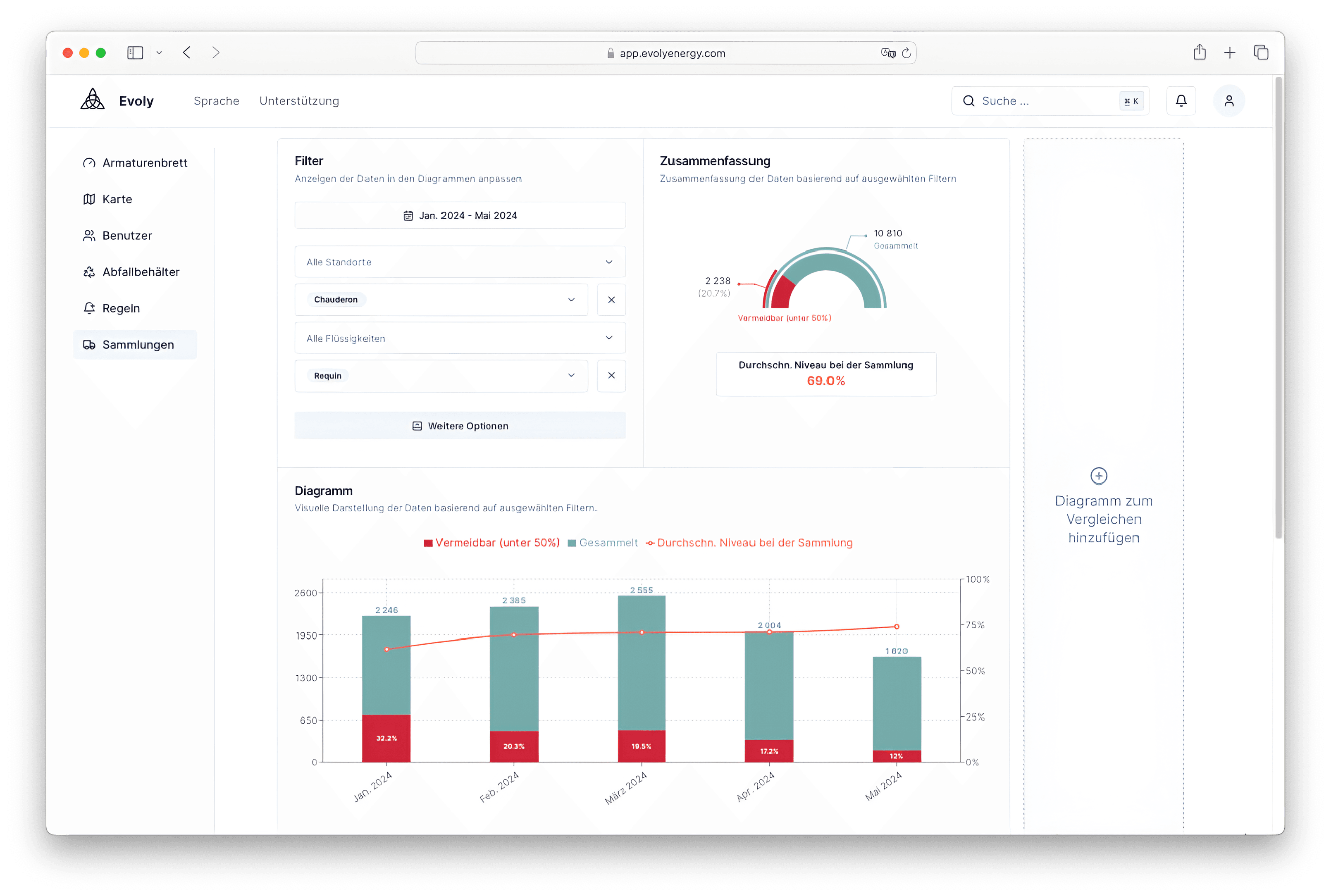This screenshot has height=896, width=1331.
Task: Toggle Gesammelt legend series
Action: click(602, 543)
